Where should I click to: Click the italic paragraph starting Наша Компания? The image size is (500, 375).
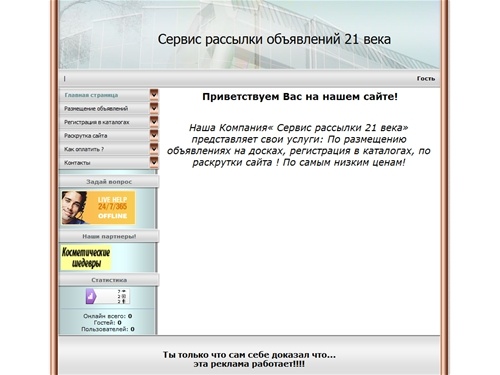point(299,145)
